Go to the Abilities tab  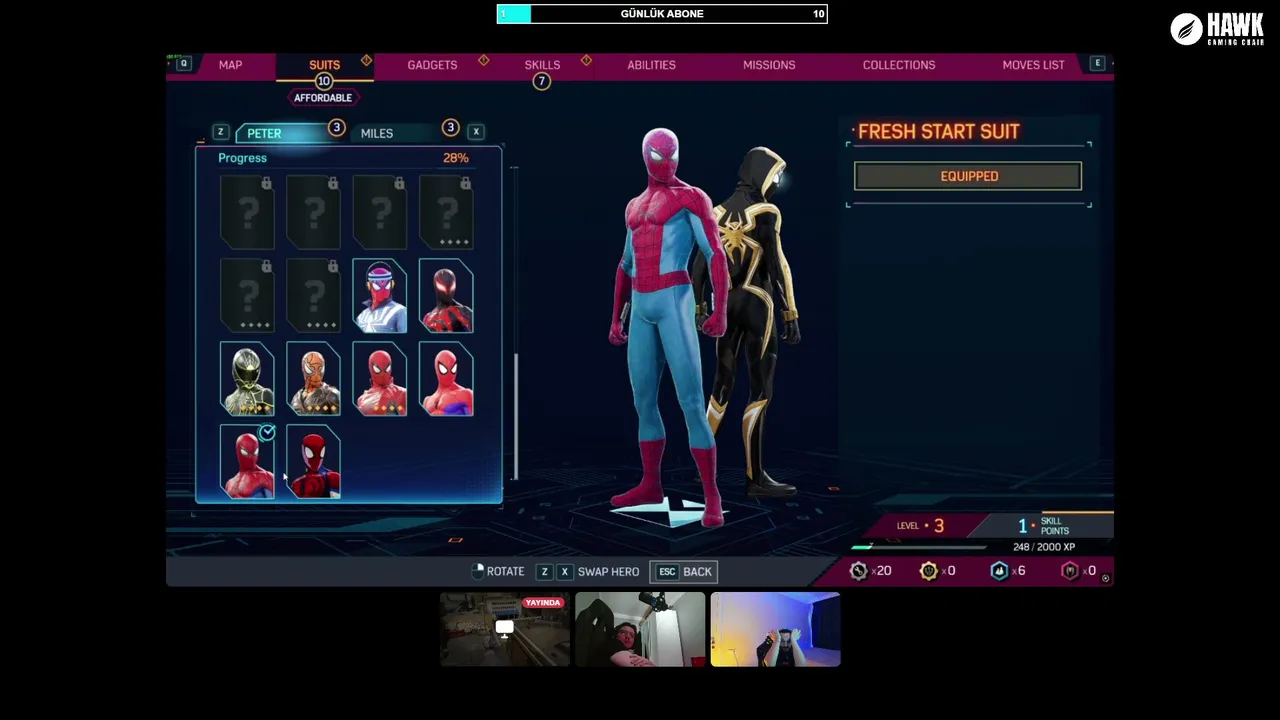[x=651, y=65]
